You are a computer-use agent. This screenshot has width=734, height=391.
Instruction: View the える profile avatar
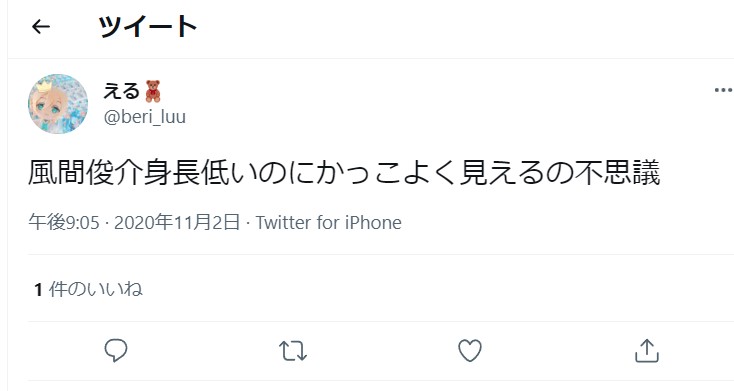pyautogui.click(x=58, y=103)
